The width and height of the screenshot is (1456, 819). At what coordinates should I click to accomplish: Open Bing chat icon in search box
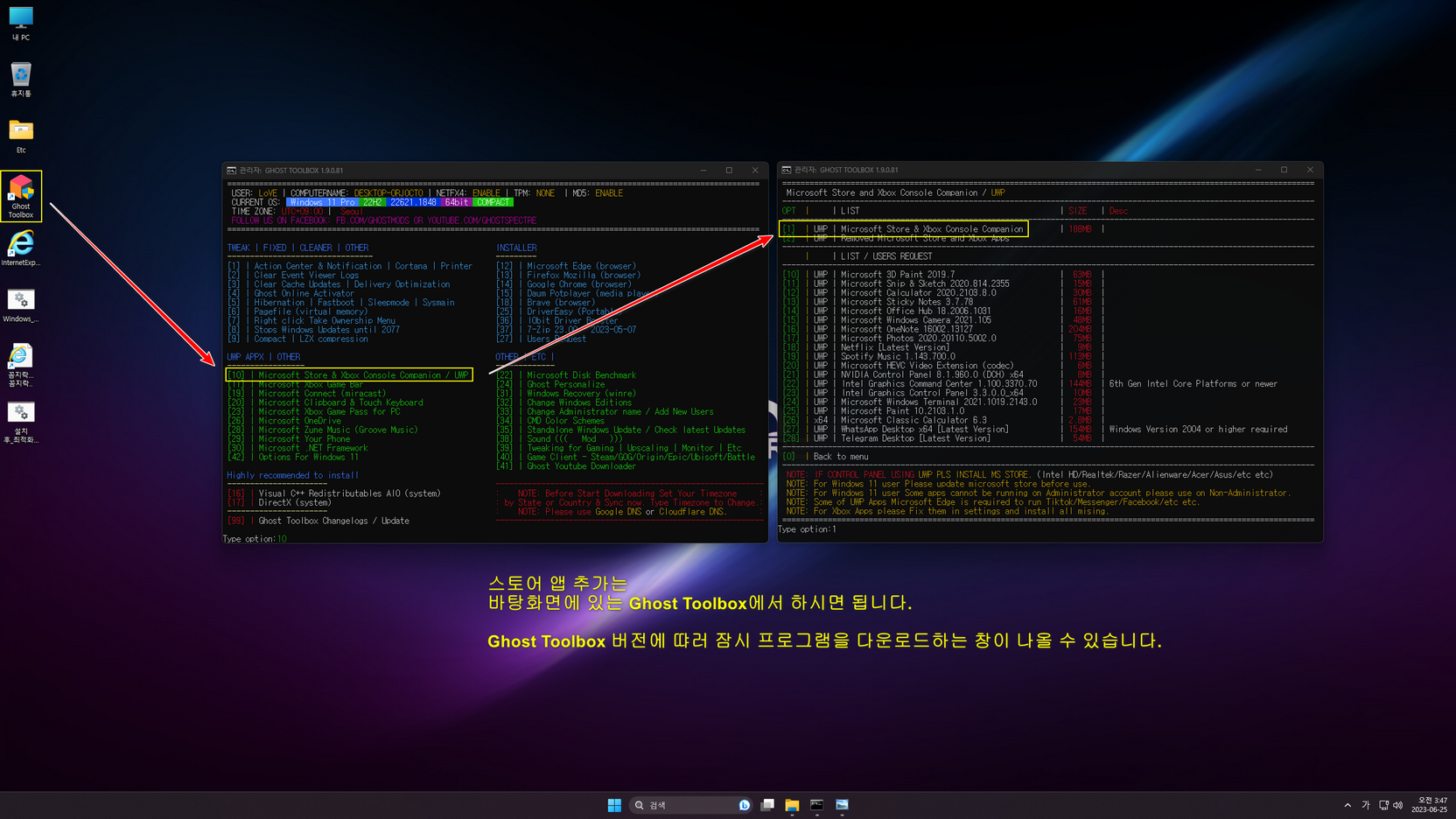(x=745, y=805)
